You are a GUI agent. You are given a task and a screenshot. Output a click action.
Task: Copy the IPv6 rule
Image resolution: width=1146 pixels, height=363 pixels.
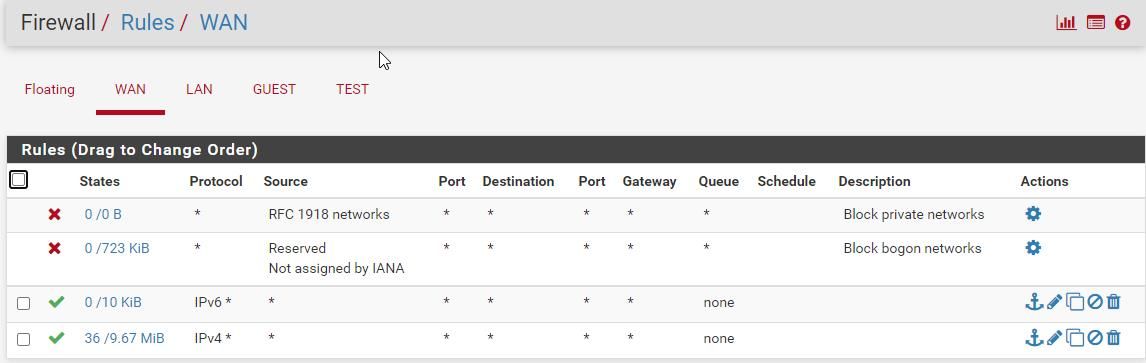1074,301
